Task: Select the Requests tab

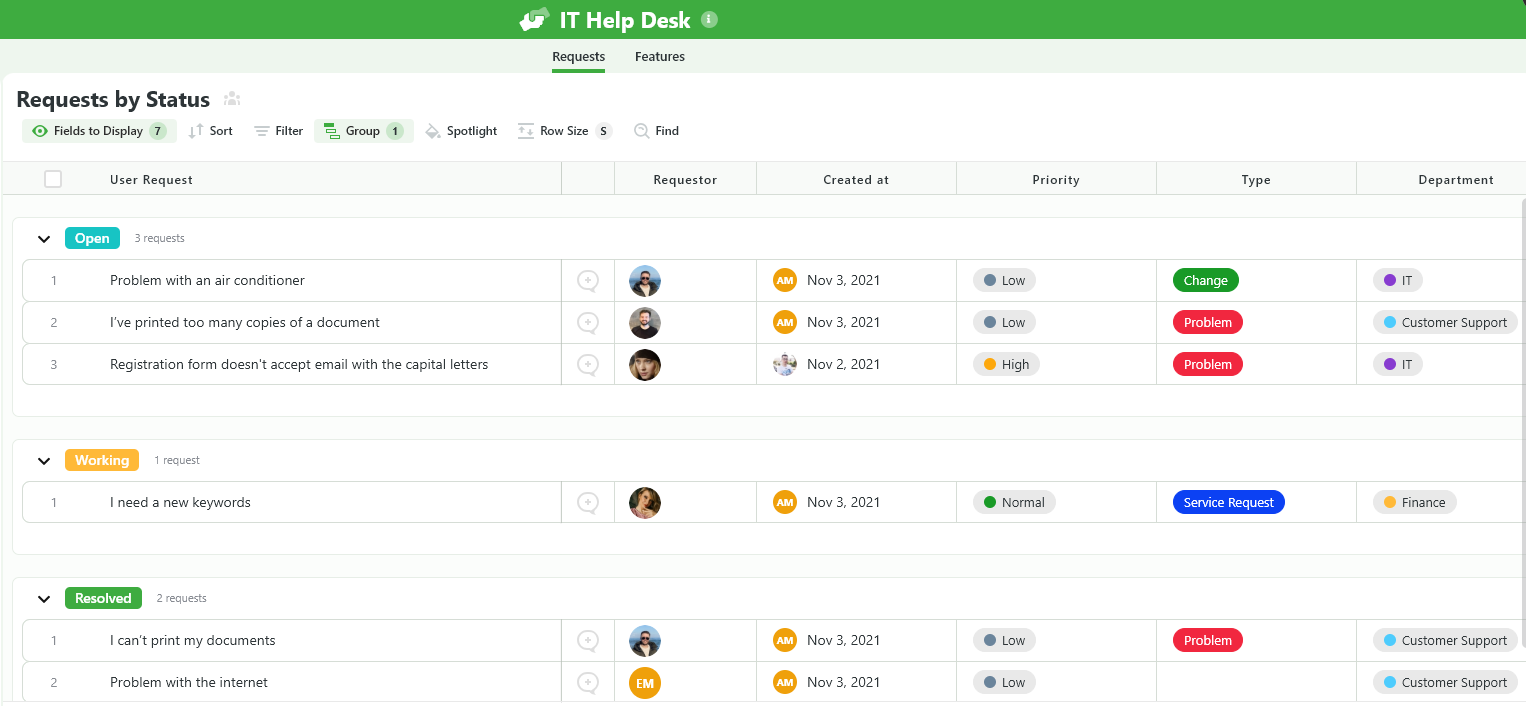Action: [x=578, y=57]
